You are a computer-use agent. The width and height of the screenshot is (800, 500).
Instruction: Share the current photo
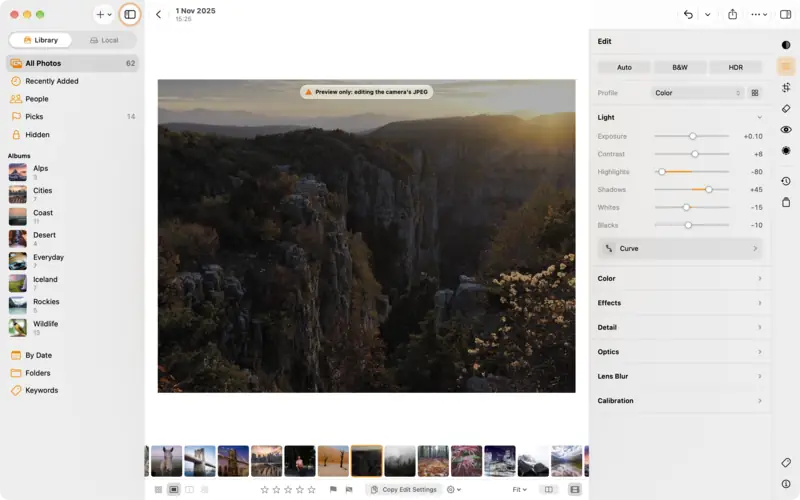coord(732,14)
